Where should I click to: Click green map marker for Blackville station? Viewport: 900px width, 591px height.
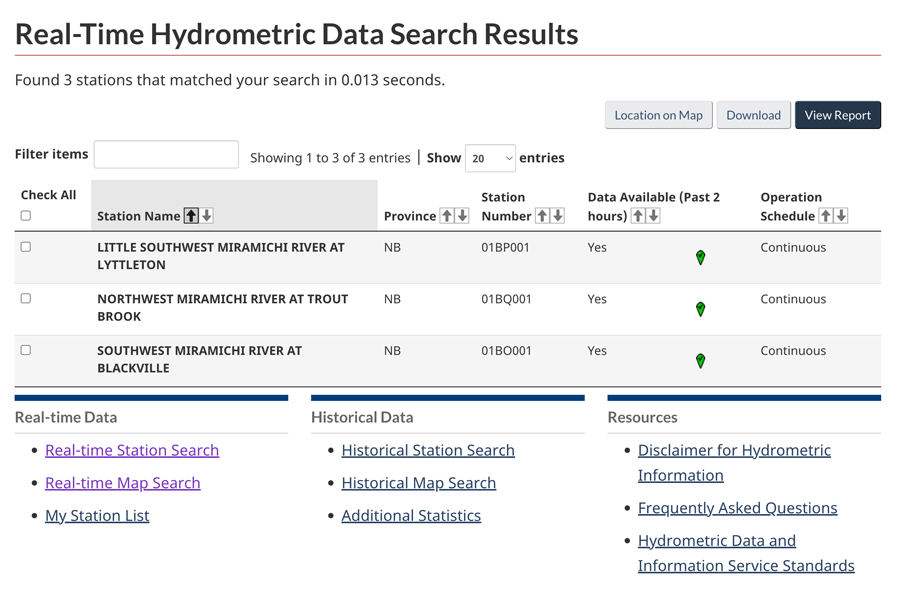coord(700,361)
